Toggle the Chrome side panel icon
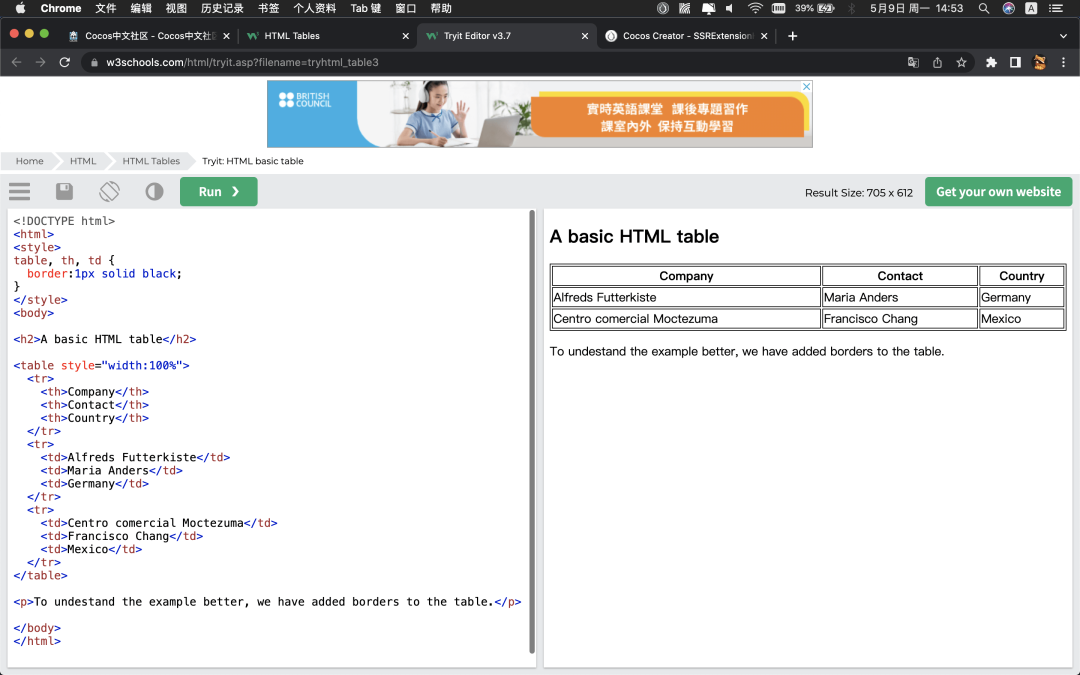Viewport: 1080px width, 675px height. (x=1015, y=62)
